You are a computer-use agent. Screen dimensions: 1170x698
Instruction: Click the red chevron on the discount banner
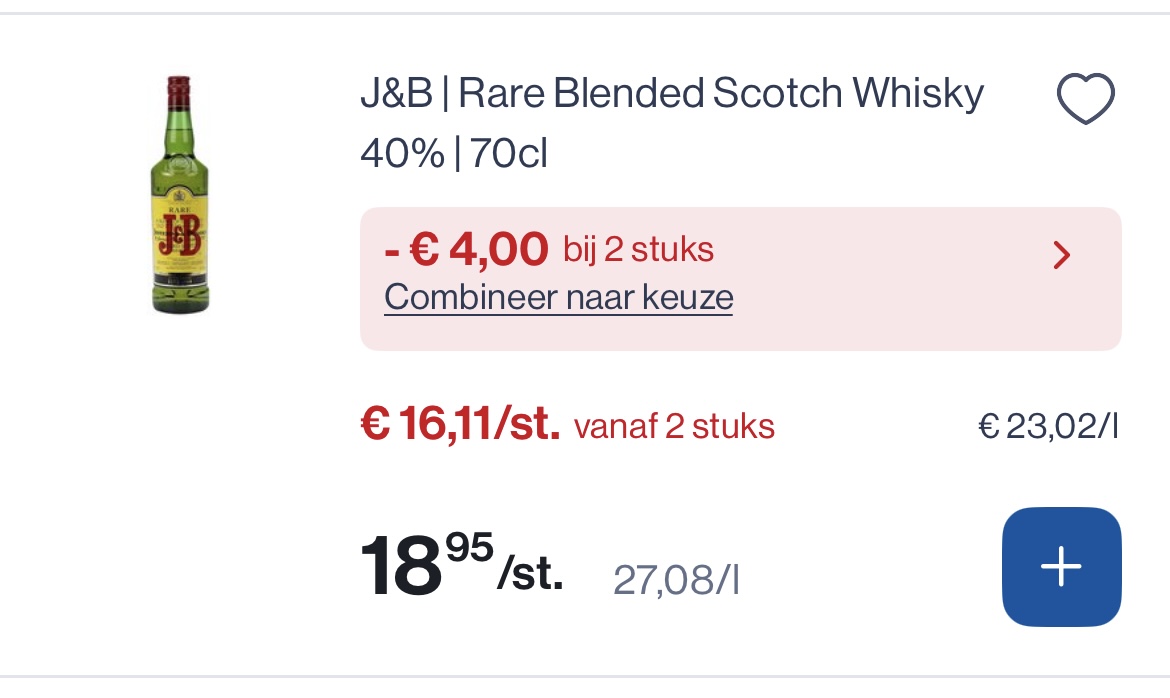tap(1062, 256)
